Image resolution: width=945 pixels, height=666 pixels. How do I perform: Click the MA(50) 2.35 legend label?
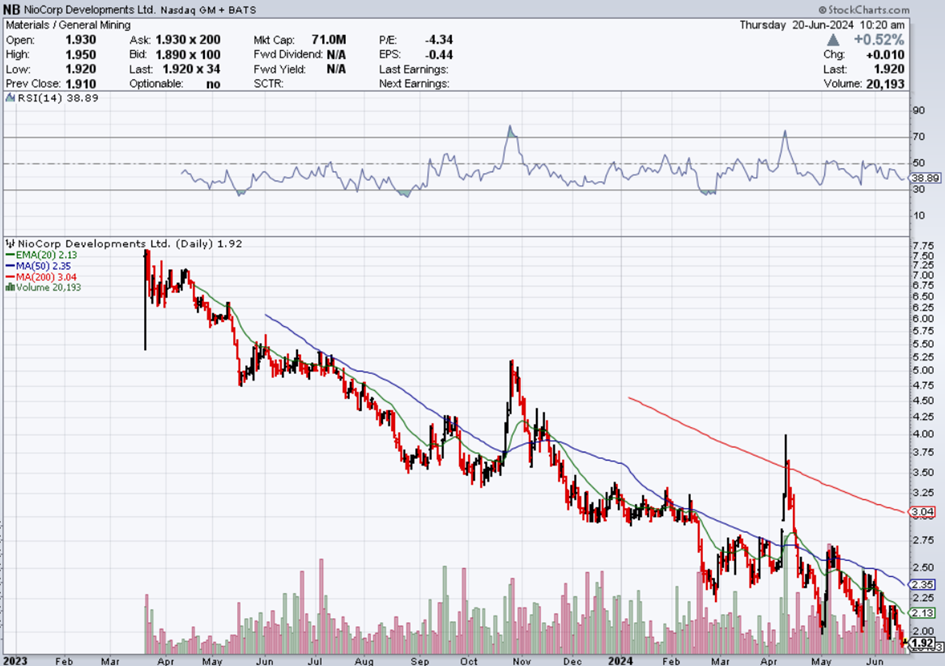(43, 266)
